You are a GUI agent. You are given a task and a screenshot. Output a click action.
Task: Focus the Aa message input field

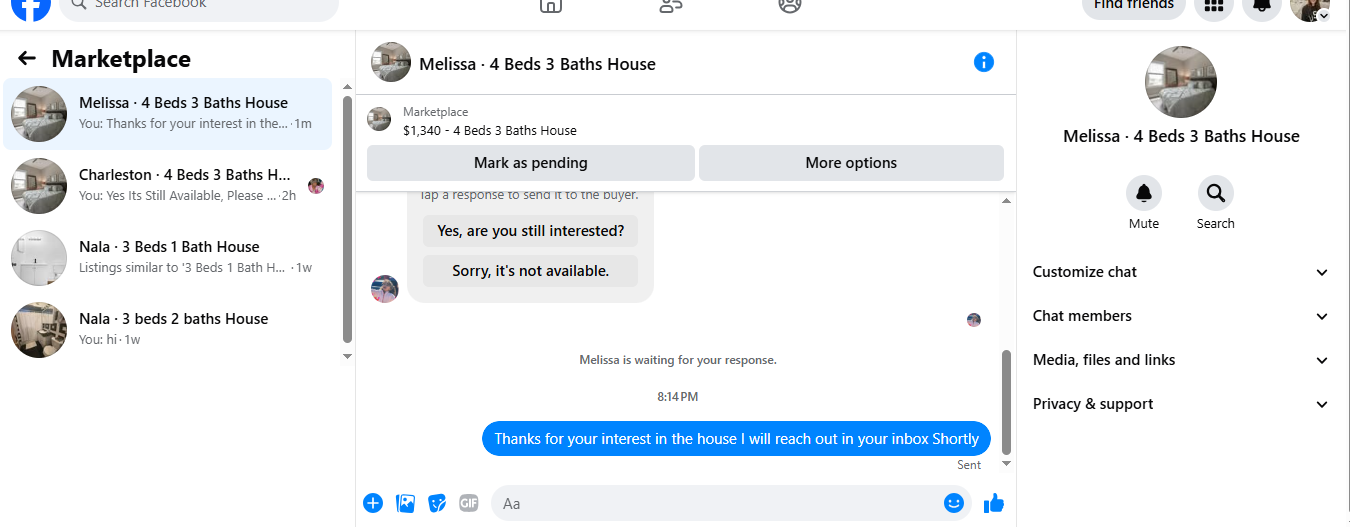pos(718,503)
